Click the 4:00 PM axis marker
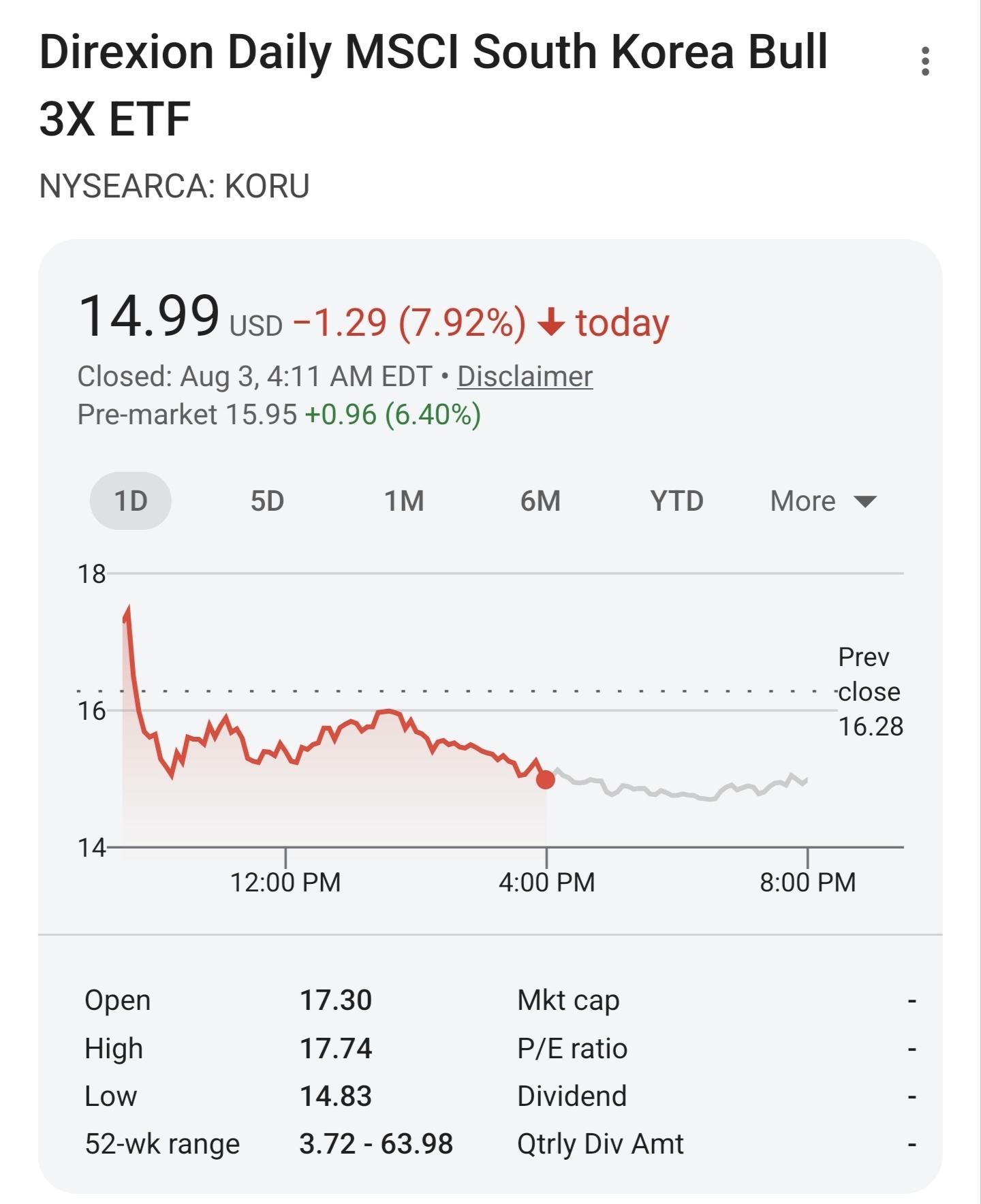 tap(546, 882)
